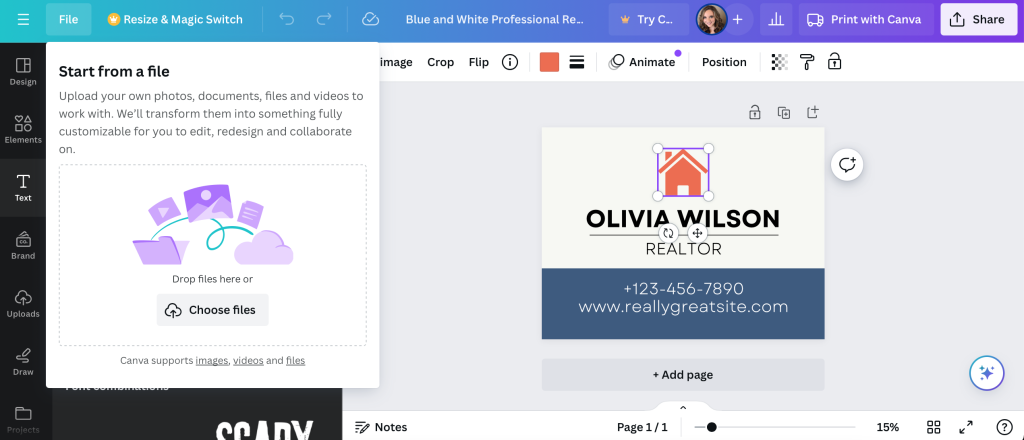Duplicate the page icon

[x=784, y=112]
